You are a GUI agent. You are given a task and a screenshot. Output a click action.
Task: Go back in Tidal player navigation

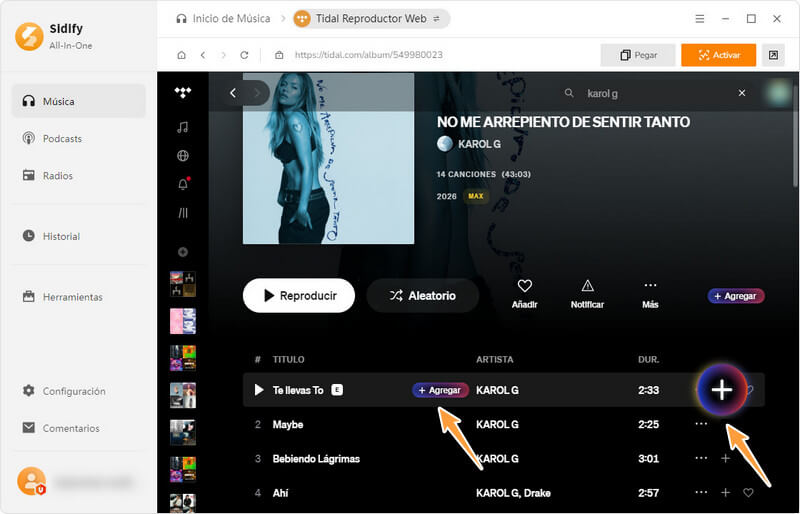(x=233, y=93)
